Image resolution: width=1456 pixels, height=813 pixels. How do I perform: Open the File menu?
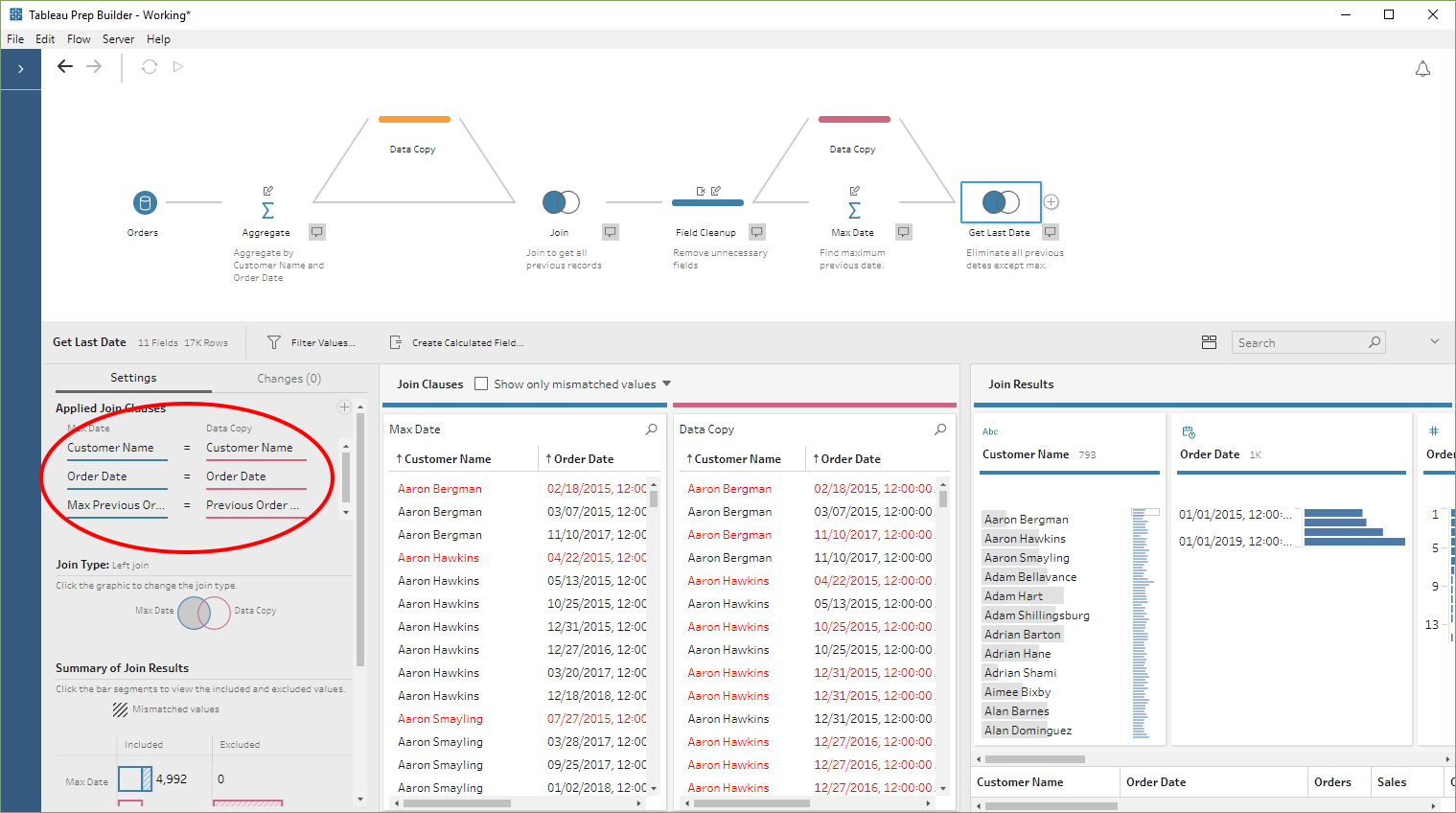click(15, 39)
